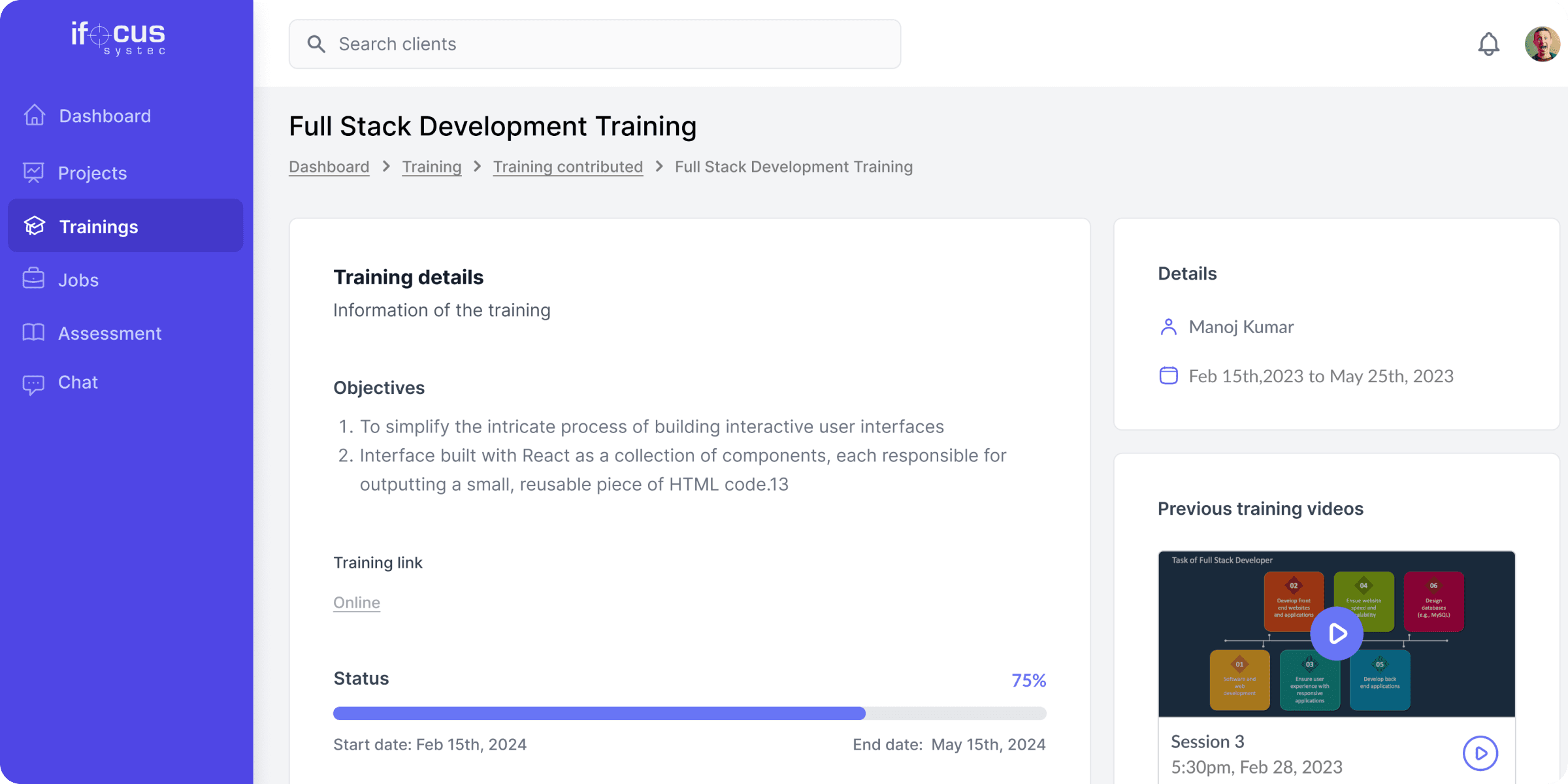Follow the Training contributed breadcrumb link
The height and width of the screenshot is (784, 1568).
coord(568,167)
